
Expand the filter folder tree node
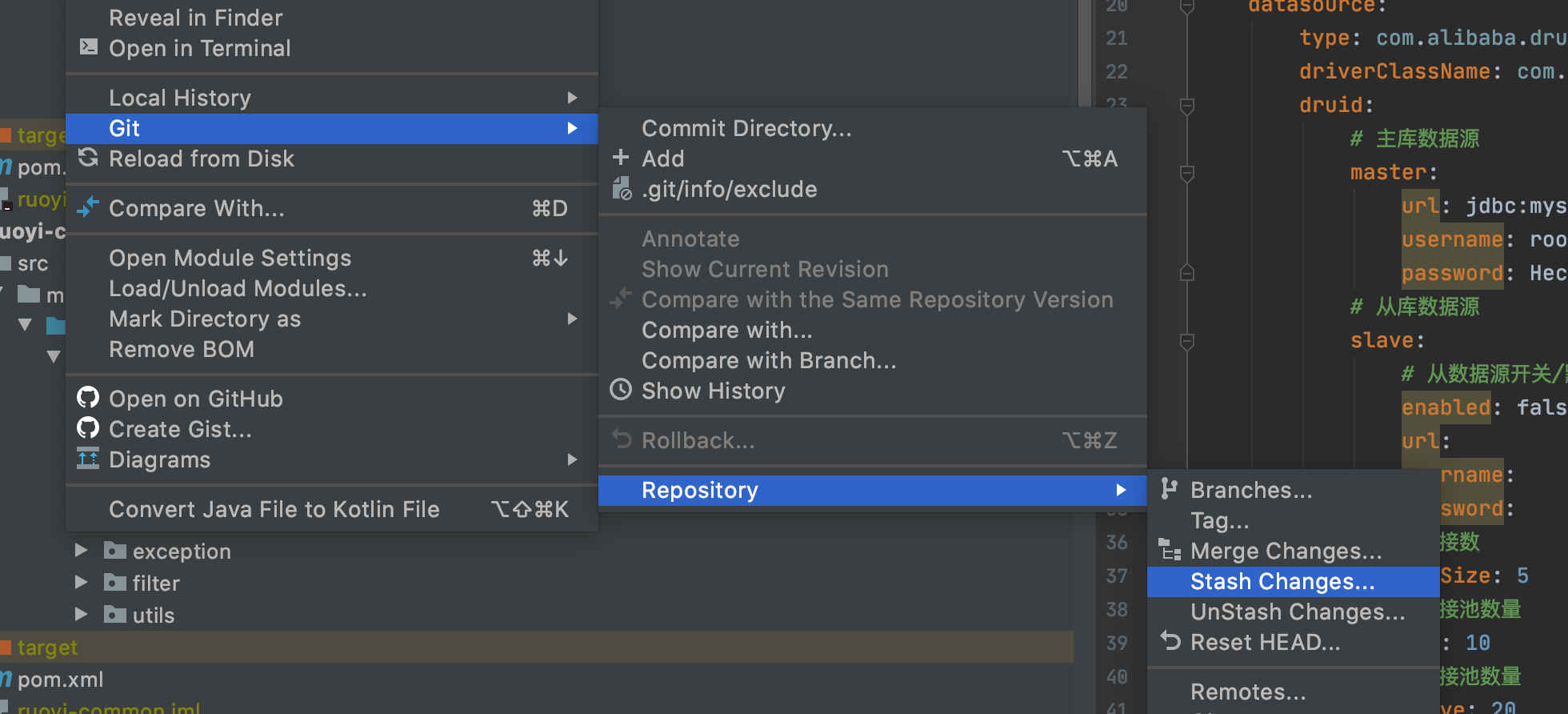coord(81,583)
